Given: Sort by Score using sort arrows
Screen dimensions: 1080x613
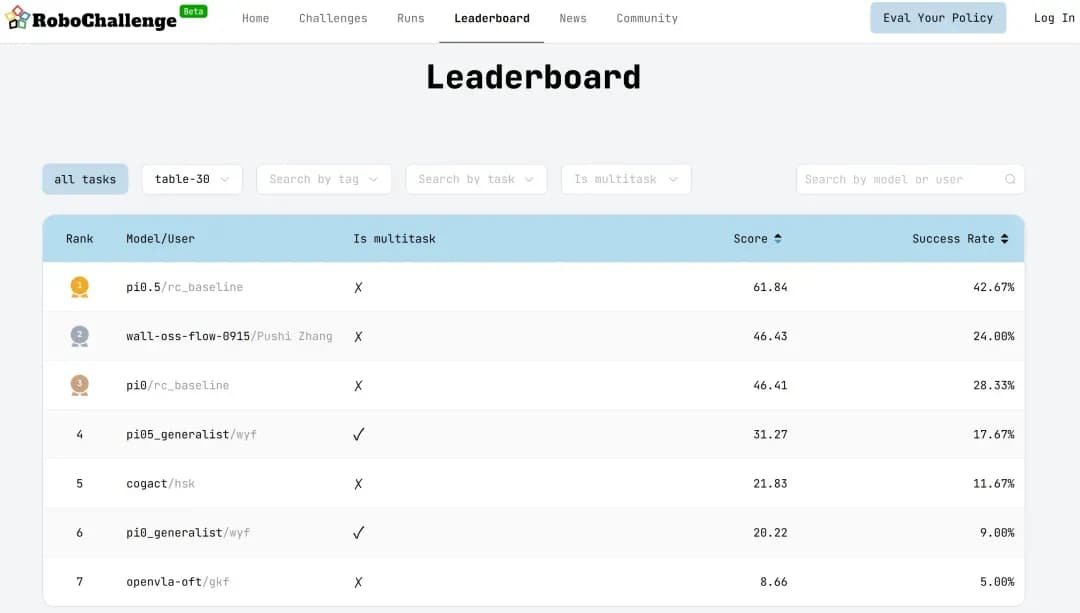Looking at the screenshot, I should [778, 239].
